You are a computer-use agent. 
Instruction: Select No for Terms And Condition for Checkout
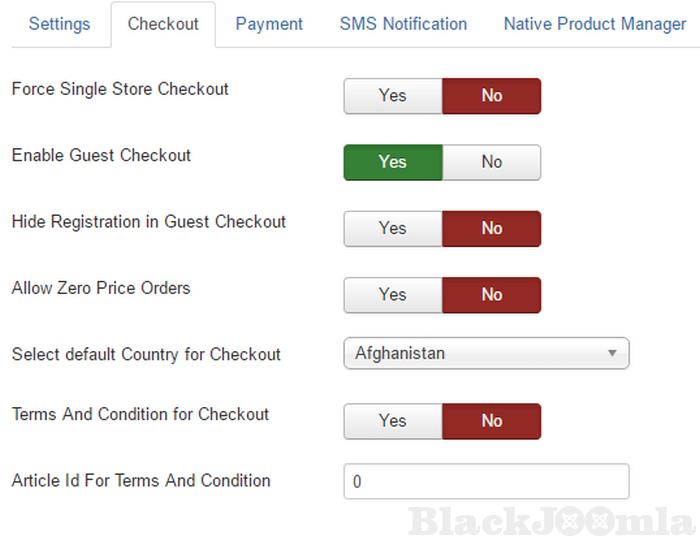[492, 421]
